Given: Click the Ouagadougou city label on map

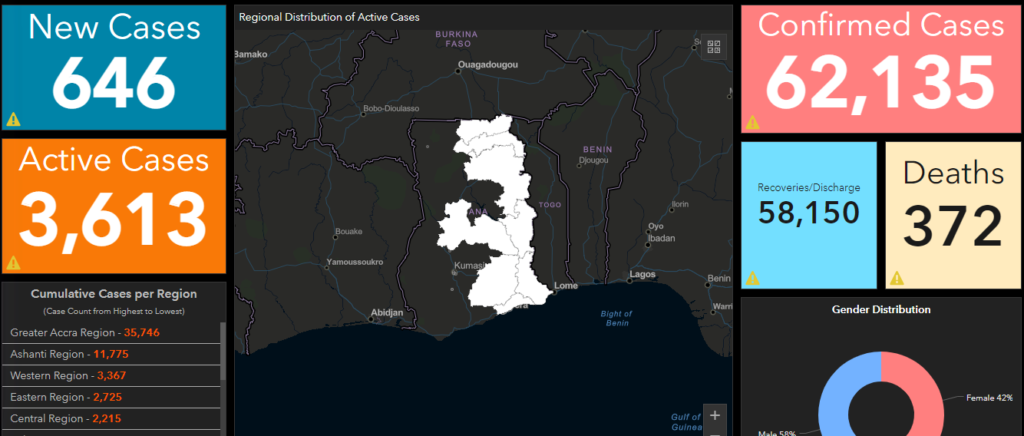Looking at the screenshot, I should [x=488, y=65].
